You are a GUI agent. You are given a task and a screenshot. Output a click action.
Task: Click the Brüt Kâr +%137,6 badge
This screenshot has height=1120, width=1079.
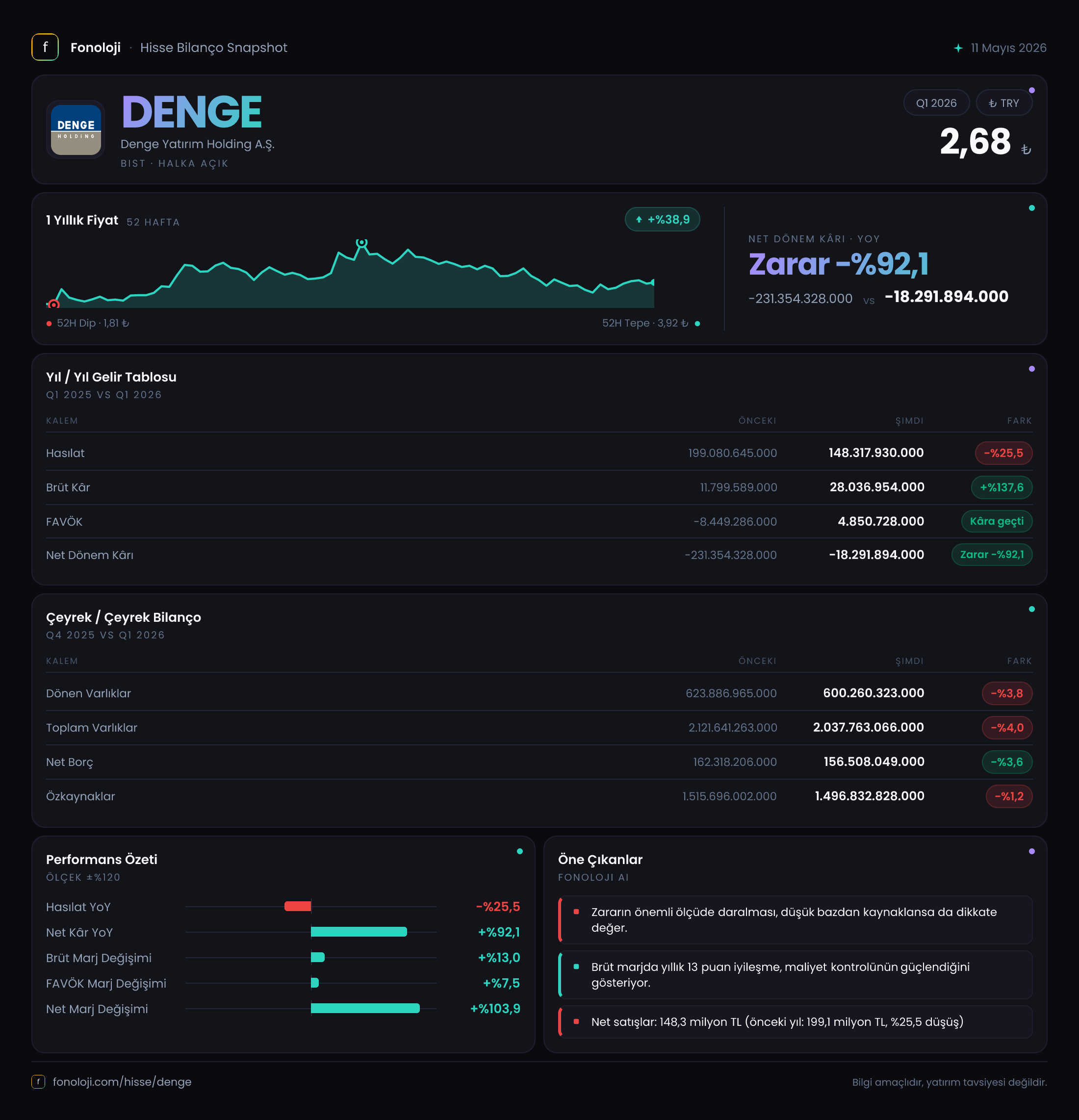1002,487
